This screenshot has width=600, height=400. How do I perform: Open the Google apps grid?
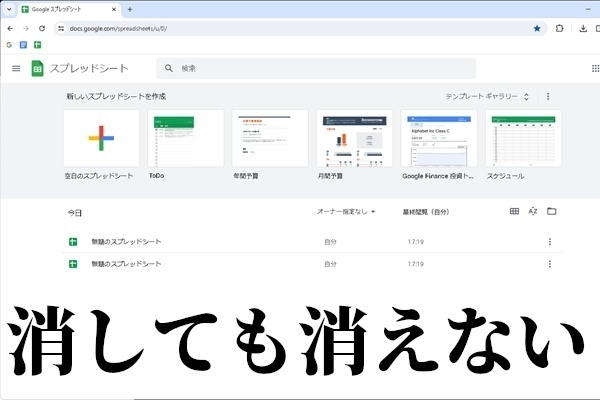[595, 69]
